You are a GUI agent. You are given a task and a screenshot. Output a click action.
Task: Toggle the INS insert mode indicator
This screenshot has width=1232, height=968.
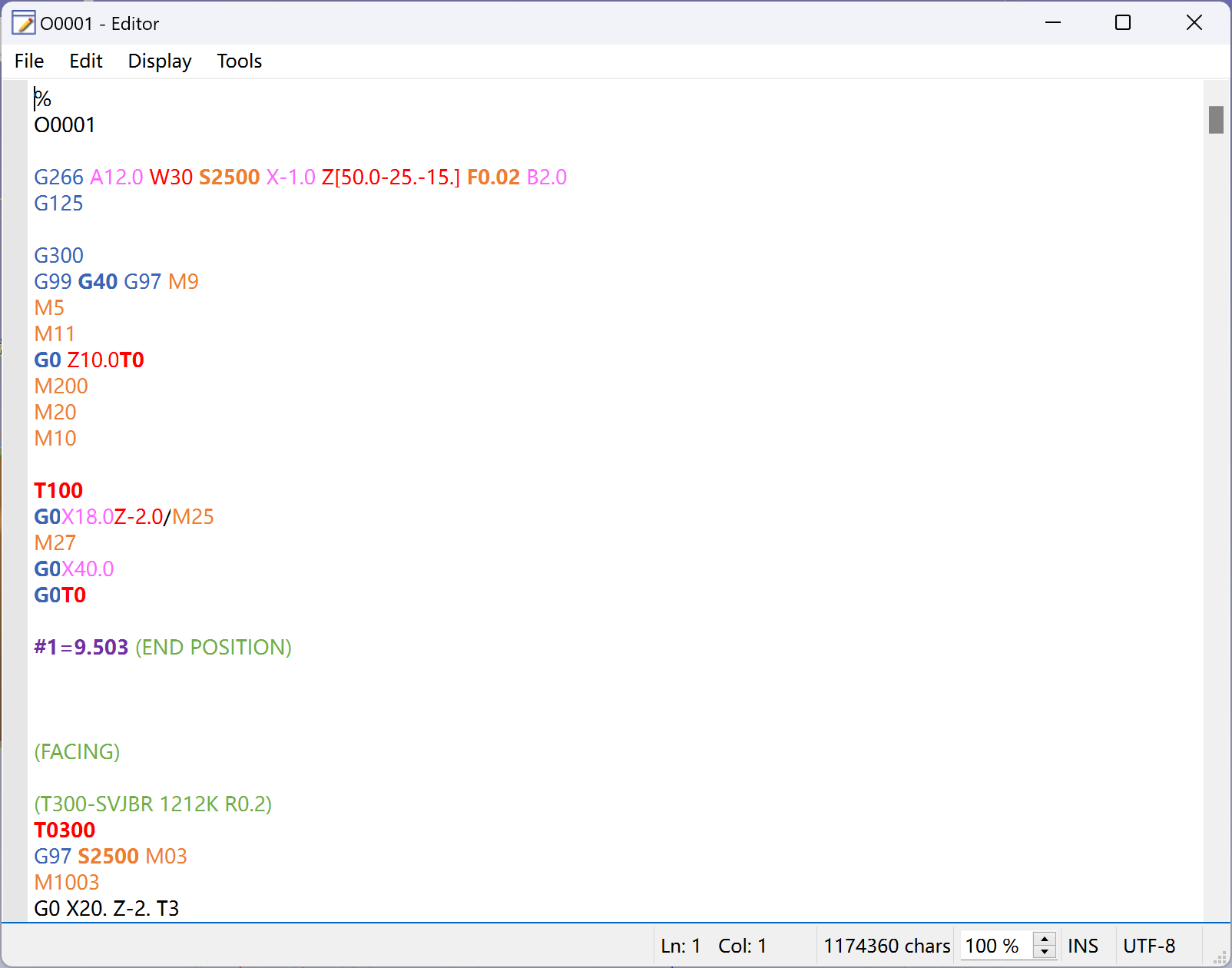(1082, 946)
